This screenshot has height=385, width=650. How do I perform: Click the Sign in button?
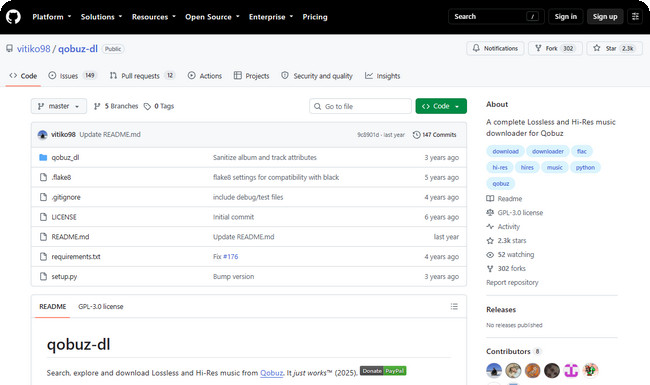click(565, 17)
